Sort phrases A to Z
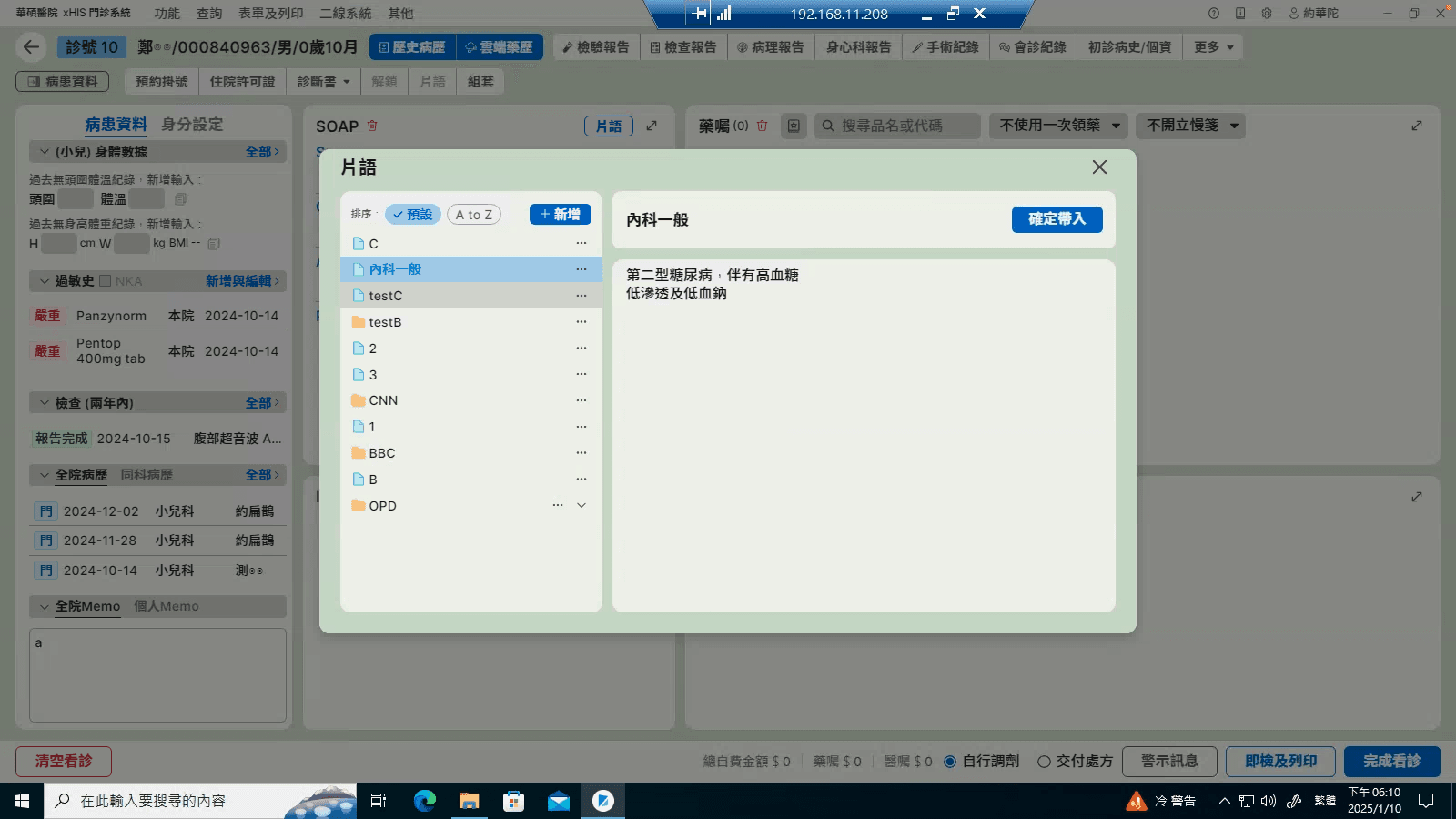 pyautogui.click(x=474, y=215)
